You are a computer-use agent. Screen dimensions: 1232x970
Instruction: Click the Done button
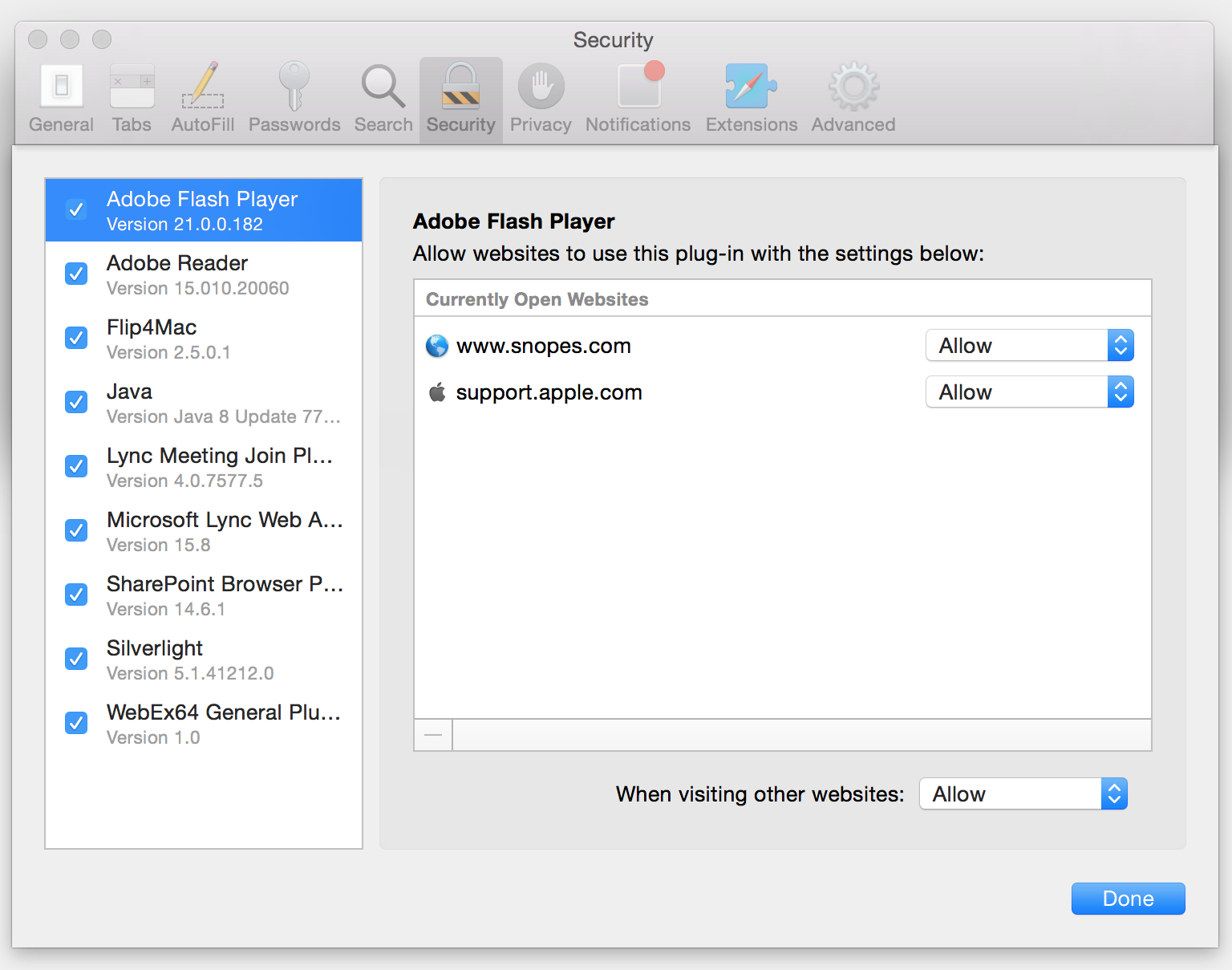(x=1129, y=899)
